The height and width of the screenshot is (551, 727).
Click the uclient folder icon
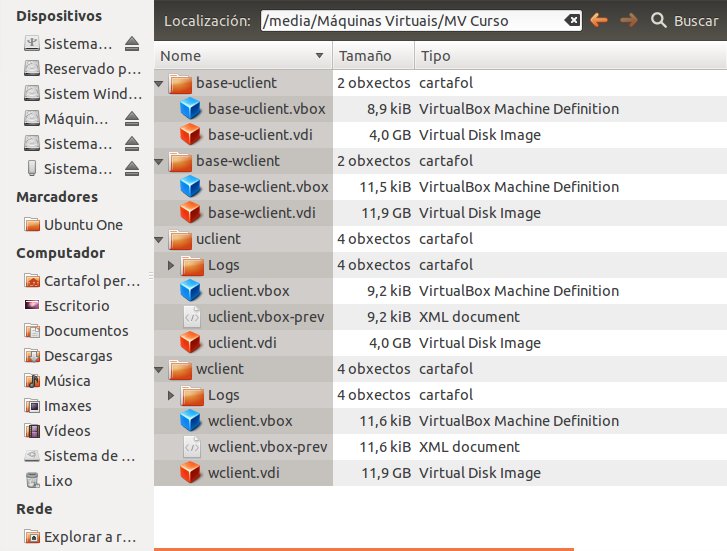point(180,239)
